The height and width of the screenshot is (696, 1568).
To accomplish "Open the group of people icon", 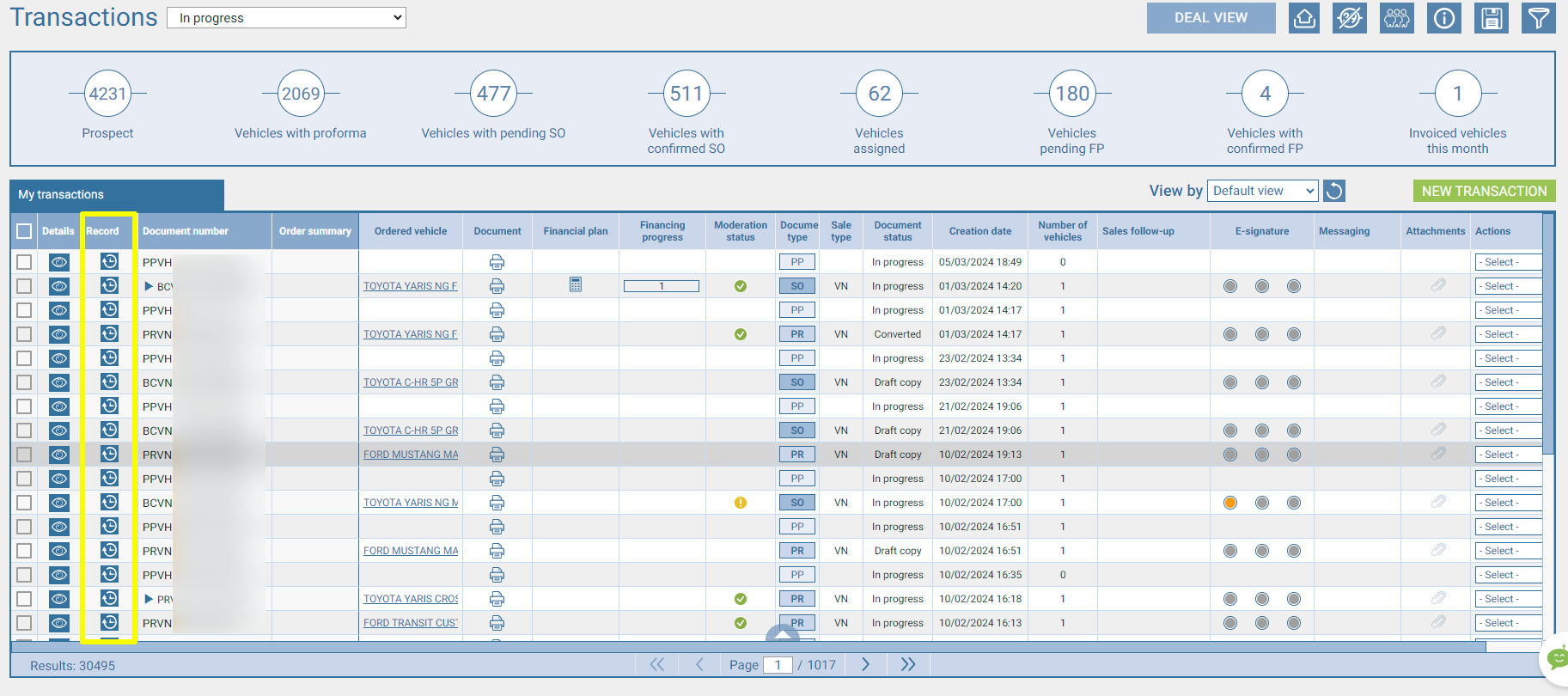I will (x=1397, y=18).
